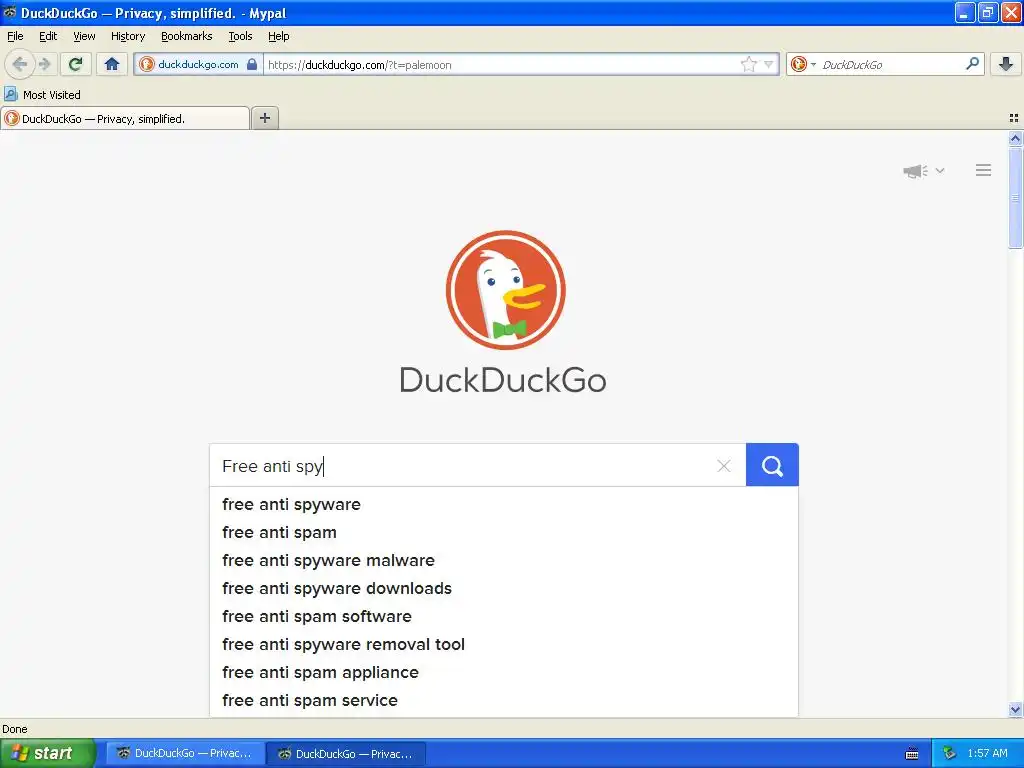Click the Forward navigation arrow
The height and width of the screenshot is (768, 1024).
point(44,64)
